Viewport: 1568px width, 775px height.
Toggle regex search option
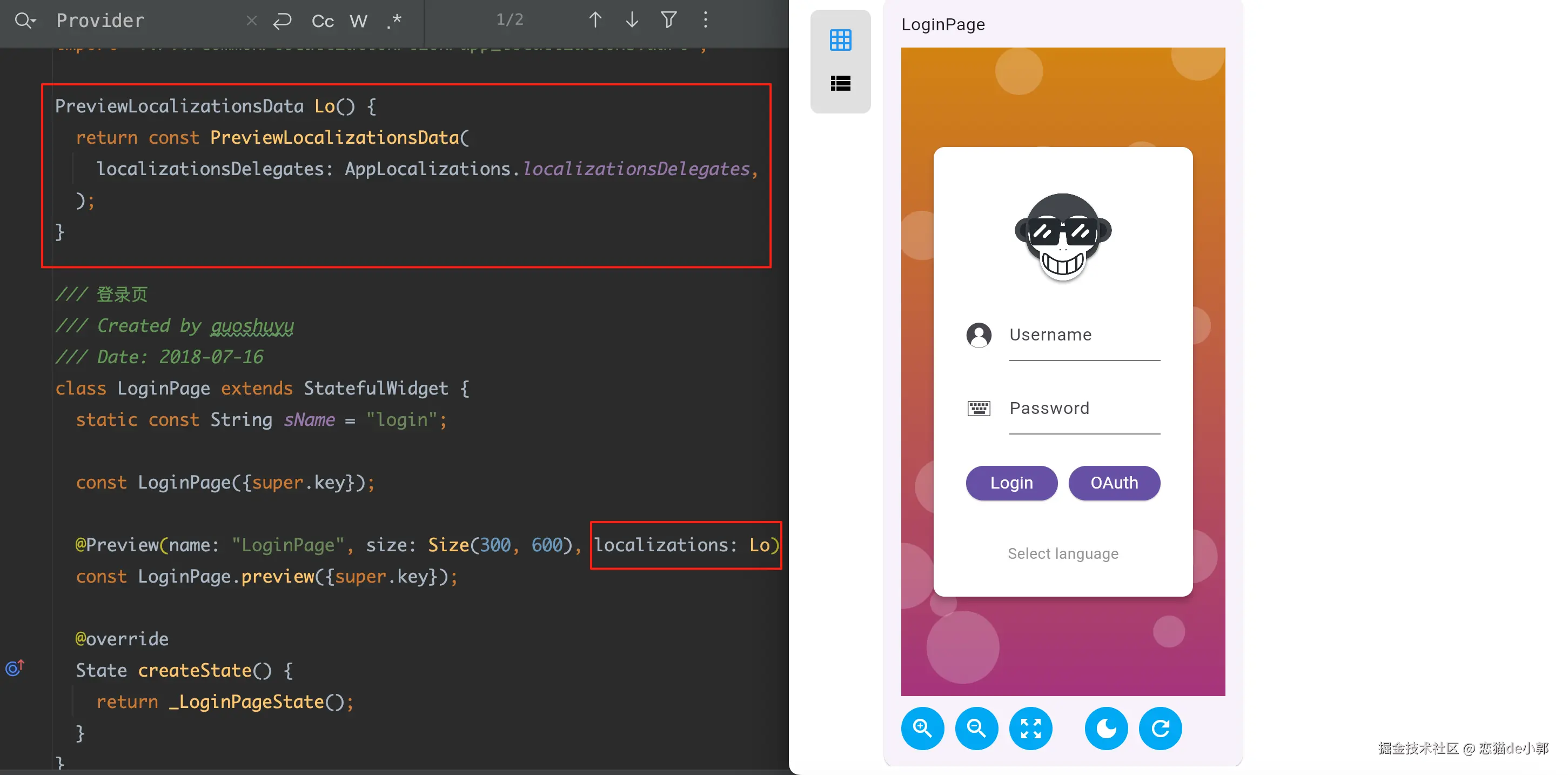(394, 21)
